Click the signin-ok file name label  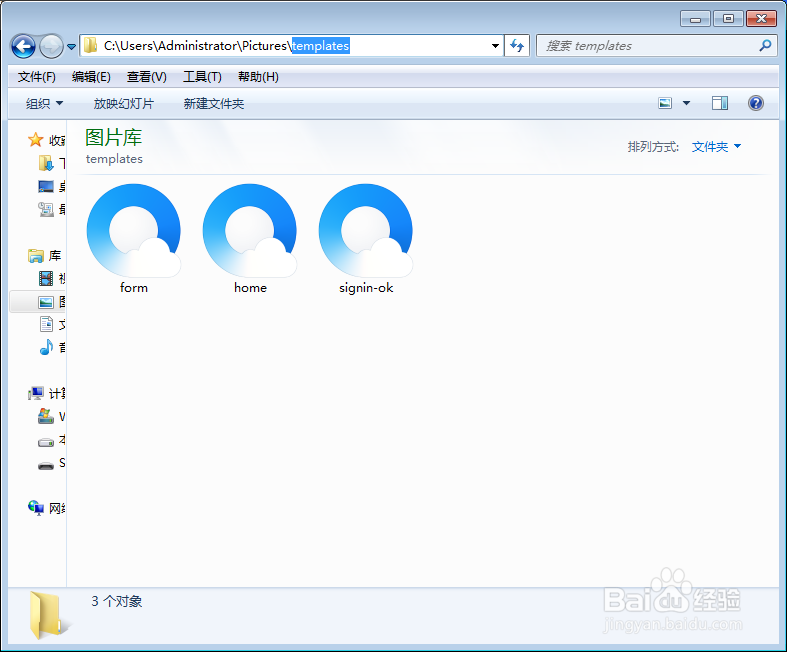coord(366,288)
